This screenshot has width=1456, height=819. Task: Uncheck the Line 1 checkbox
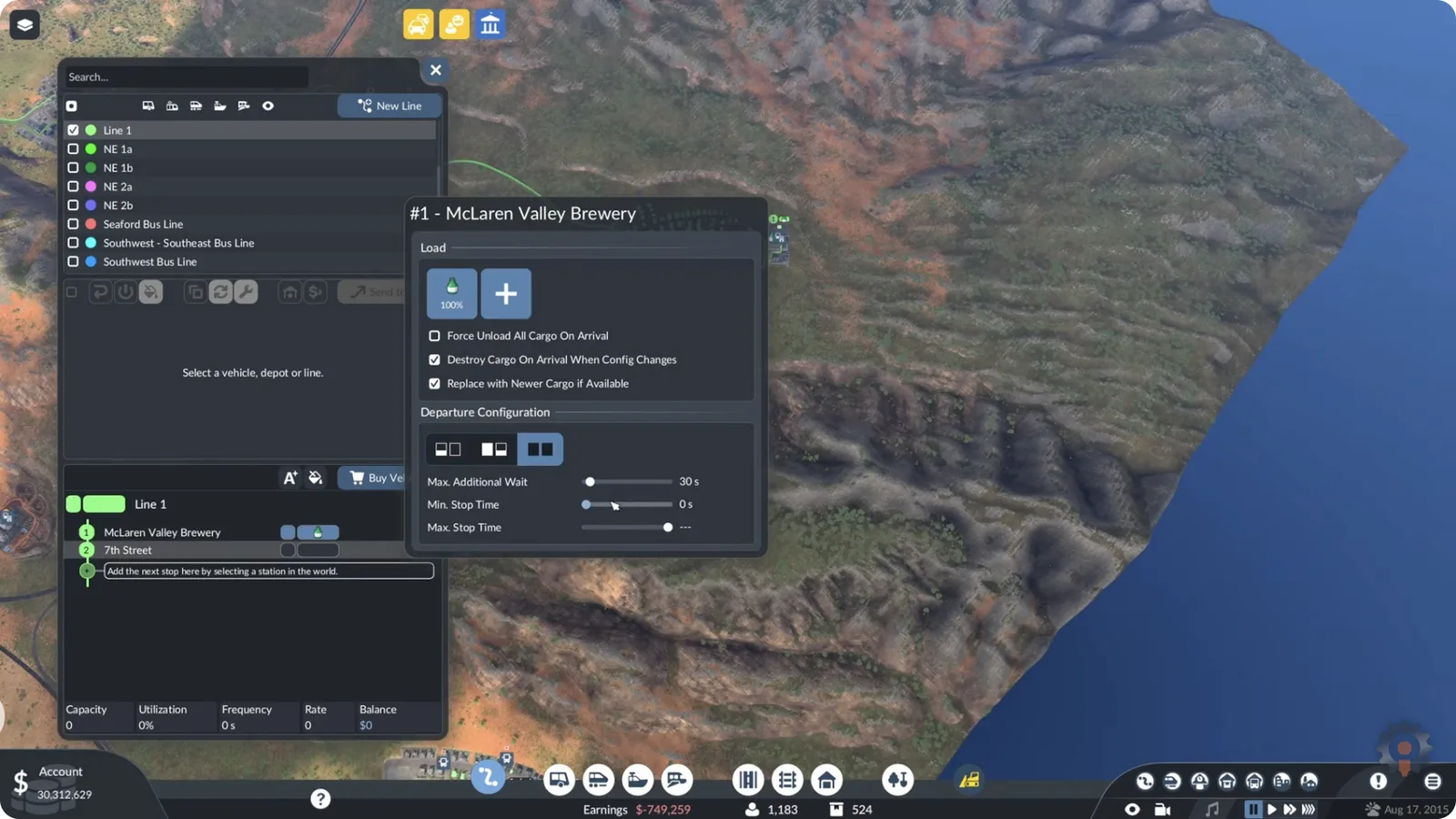73,130
